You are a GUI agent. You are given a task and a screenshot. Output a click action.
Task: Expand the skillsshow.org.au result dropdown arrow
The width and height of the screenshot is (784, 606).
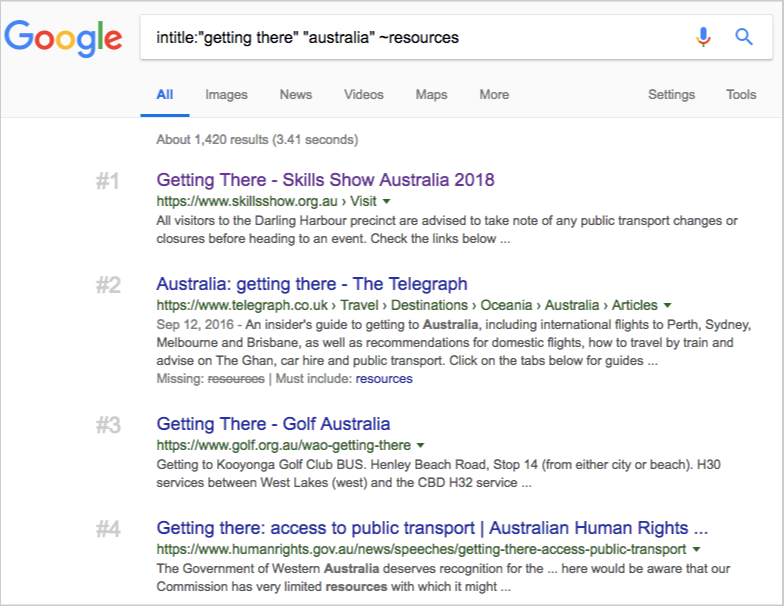click(386, 202)
